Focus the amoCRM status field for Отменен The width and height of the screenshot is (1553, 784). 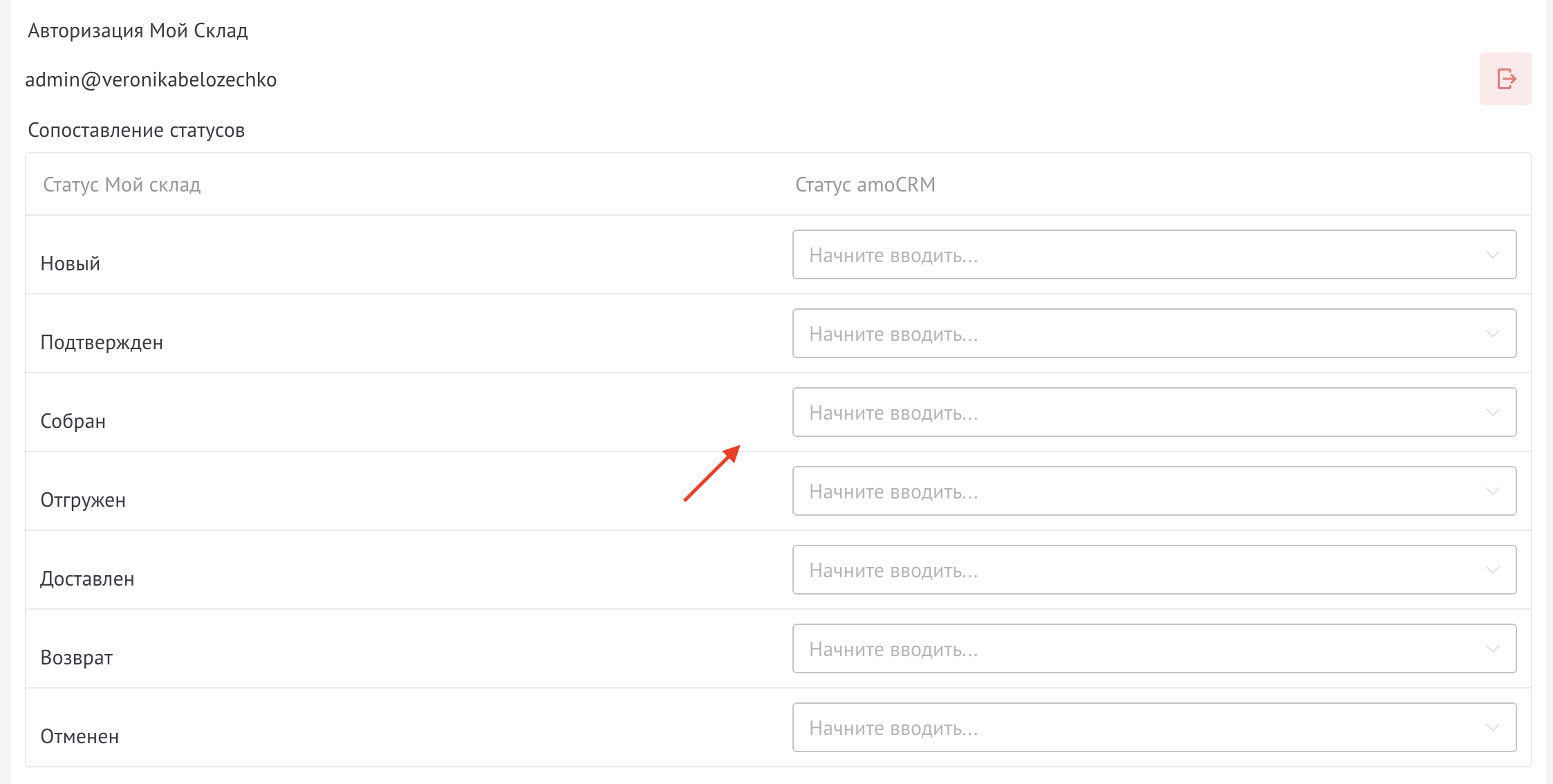coord(1134,728)
